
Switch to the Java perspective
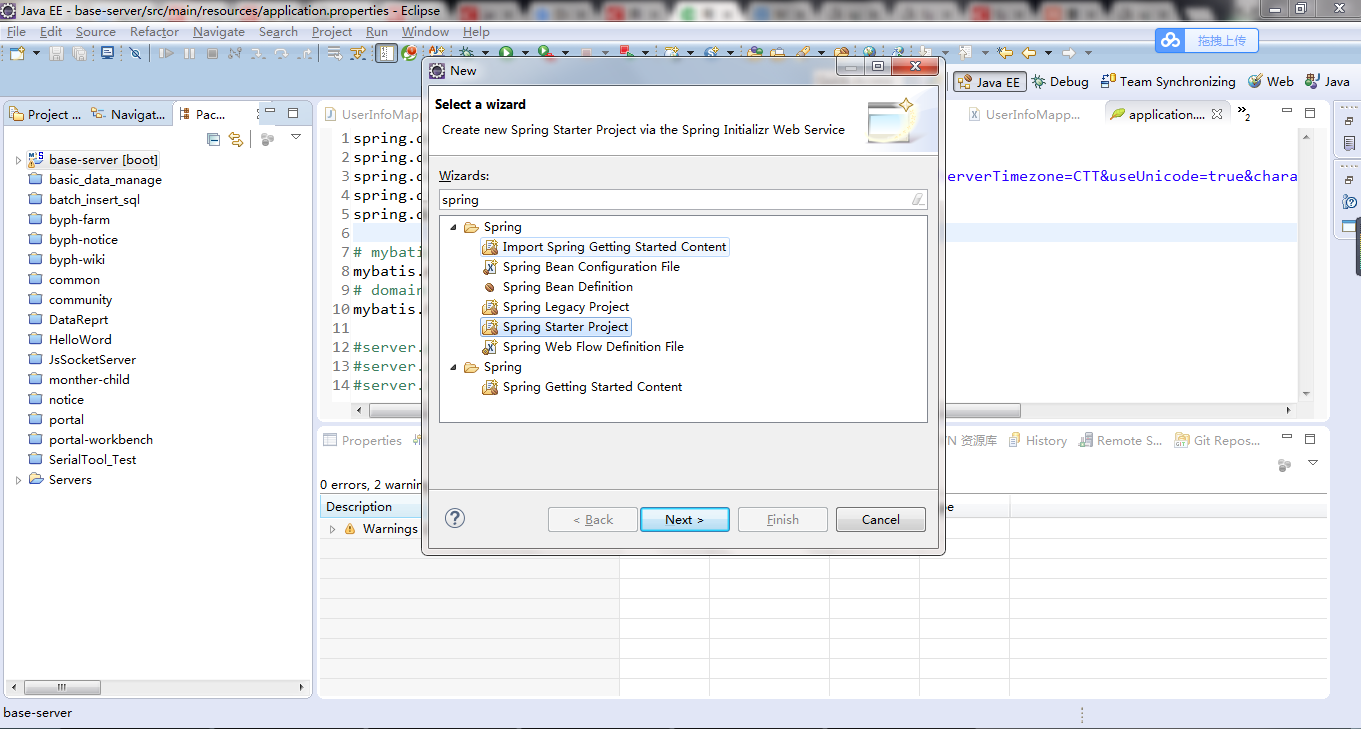pos(1327,82)
